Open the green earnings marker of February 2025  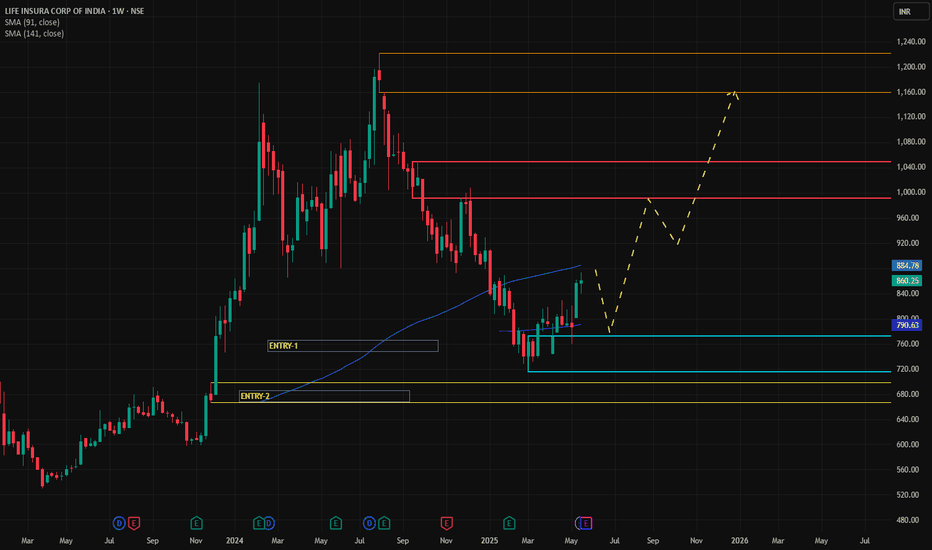tap(509, 523)
